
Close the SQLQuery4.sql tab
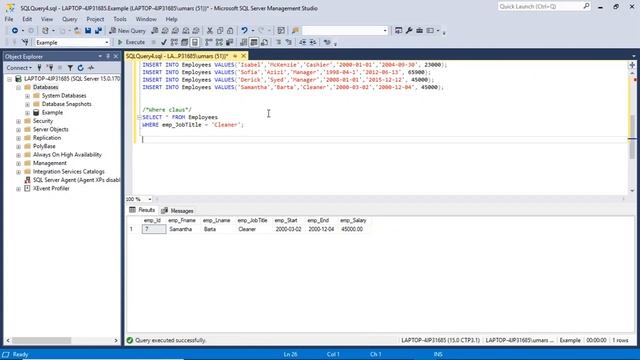[244, 56]
